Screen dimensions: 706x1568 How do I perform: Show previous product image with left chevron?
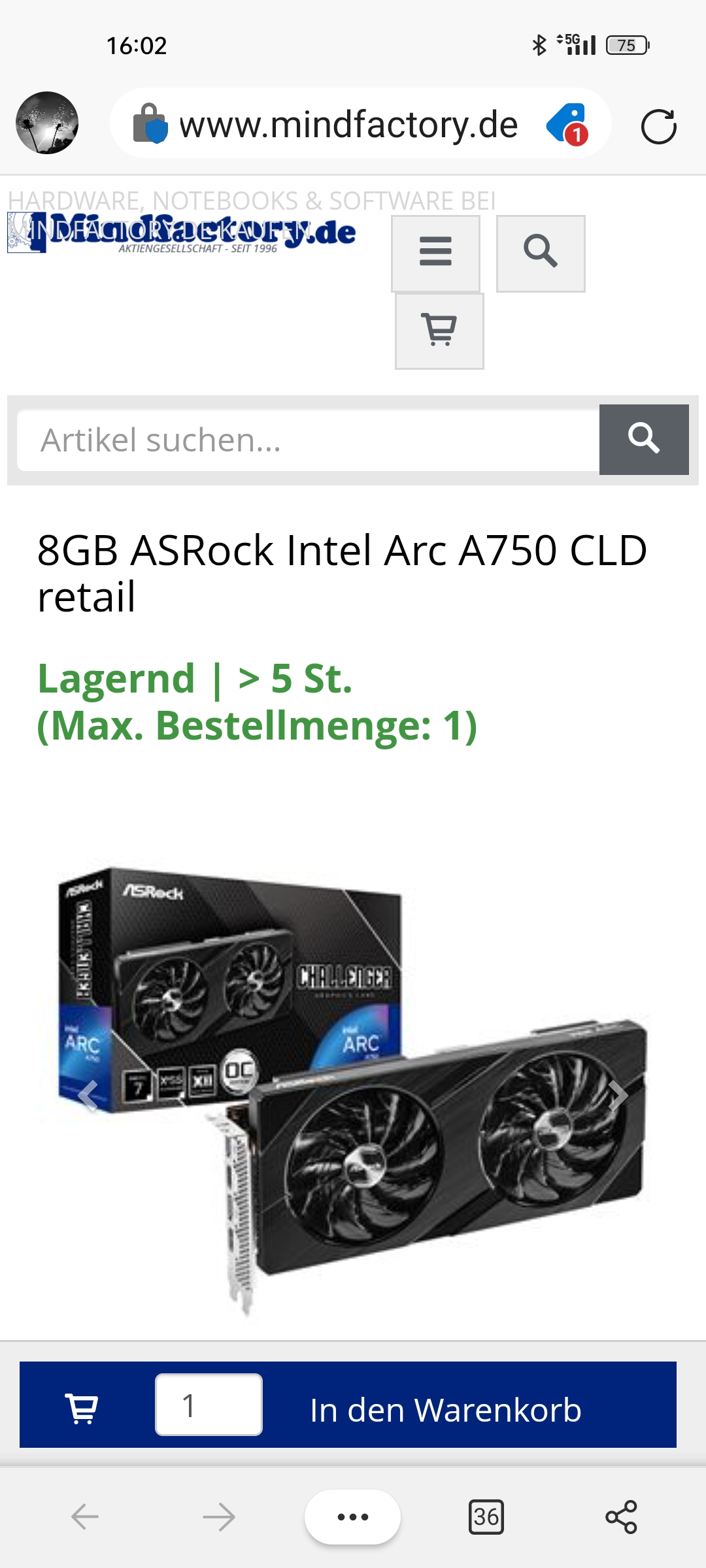(88, 1096)
